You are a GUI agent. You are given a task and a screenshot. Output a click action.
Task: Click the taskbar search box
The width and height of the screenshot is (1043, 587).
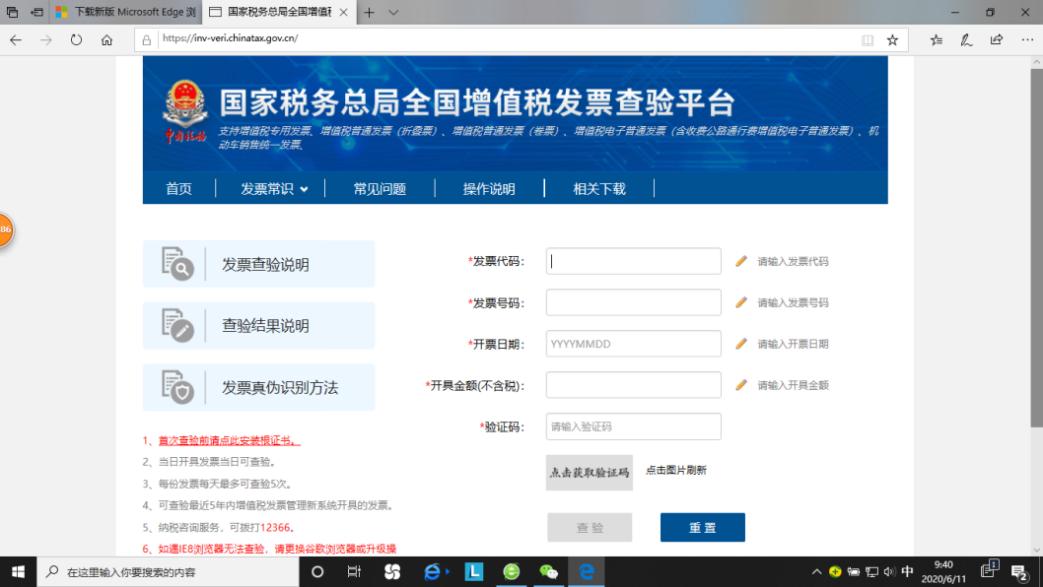(x=168, y=572)
